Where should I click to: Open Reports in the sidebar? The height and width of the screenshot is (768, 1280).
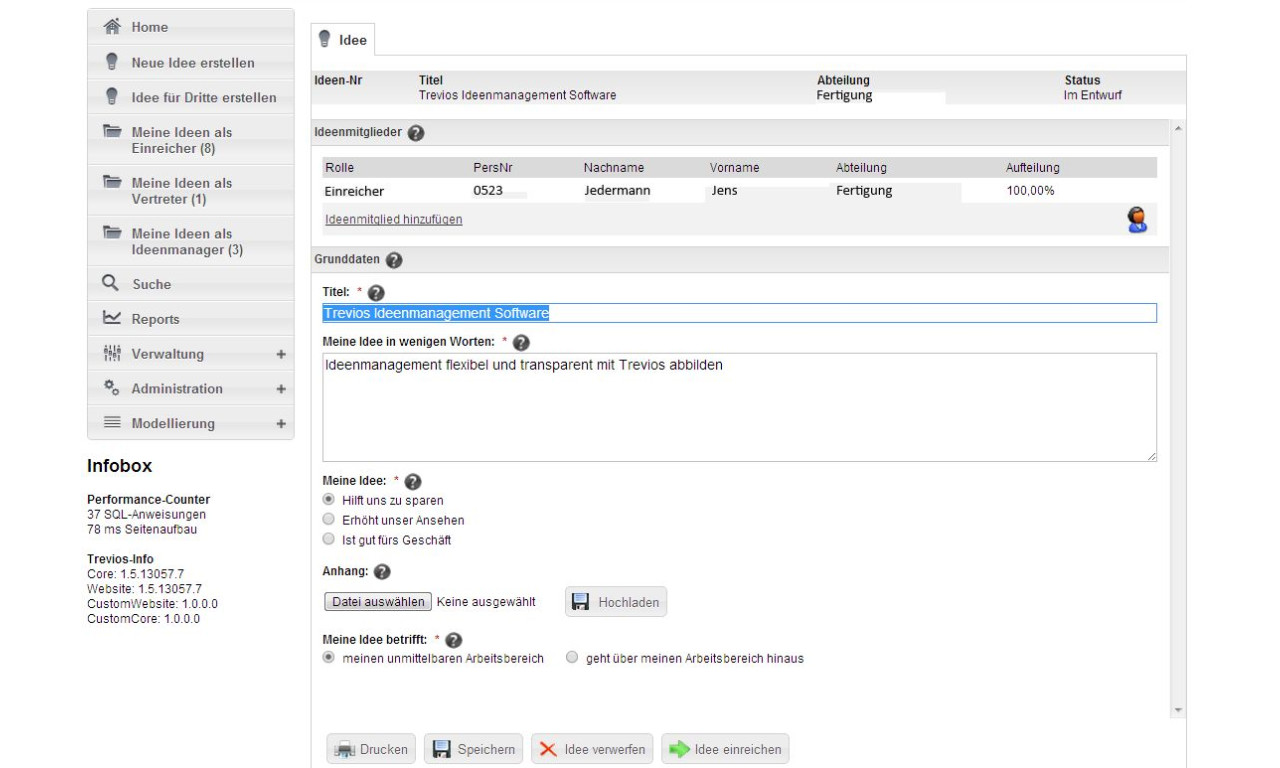point(191,319)
